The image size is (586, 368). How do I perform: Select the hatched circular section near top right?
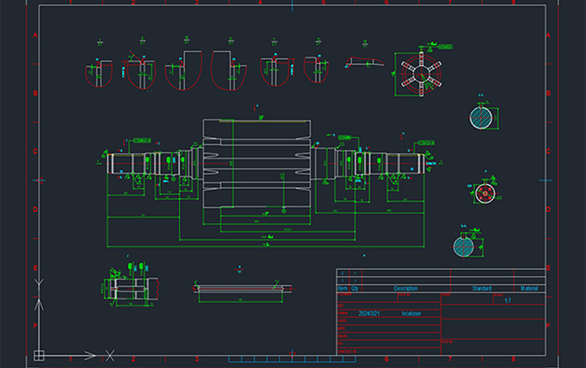tap(481, 118)
